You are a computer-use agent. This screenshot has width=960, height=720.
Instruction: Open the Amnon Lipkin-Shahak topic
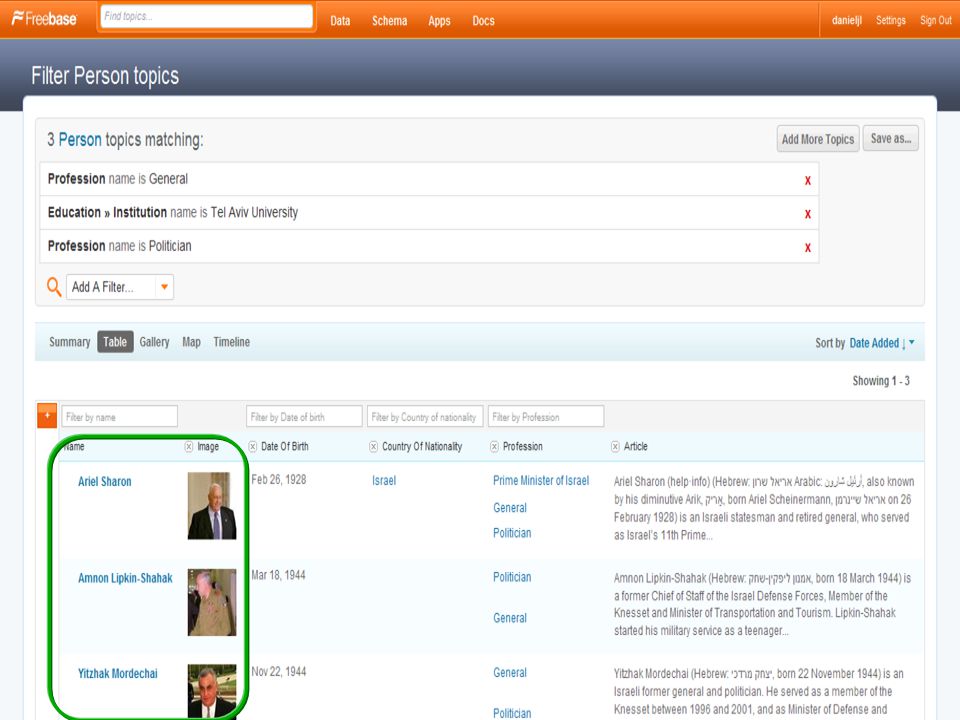125,578
